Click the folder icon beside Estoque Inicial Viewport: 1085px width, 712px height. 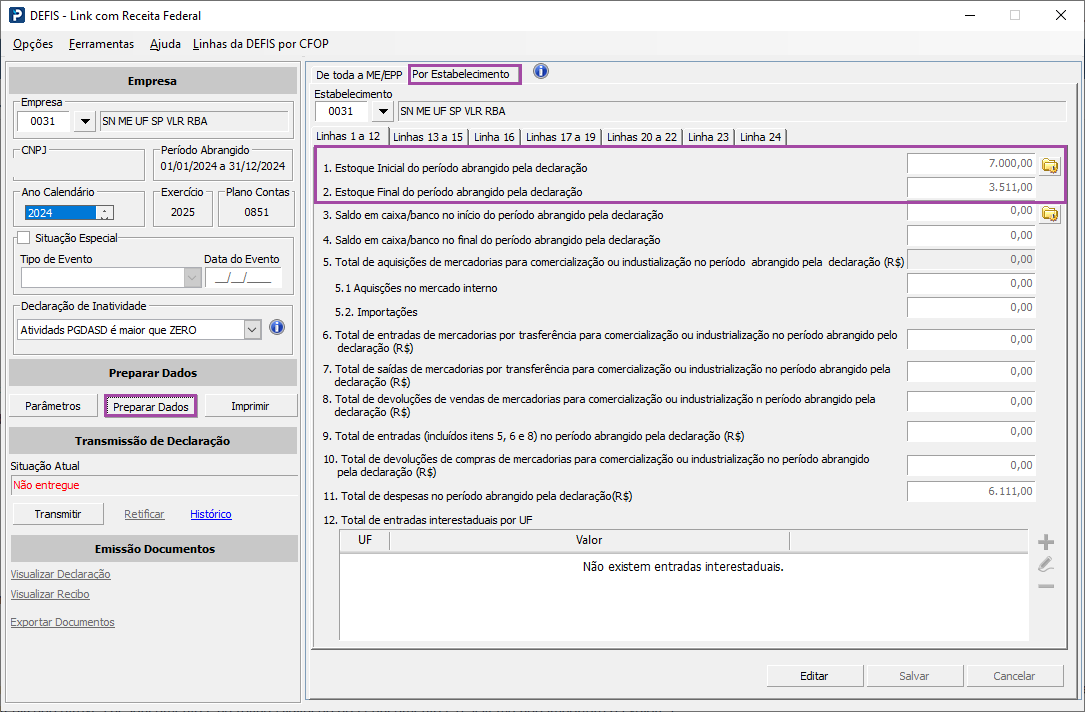click(x=1050, y=166)
